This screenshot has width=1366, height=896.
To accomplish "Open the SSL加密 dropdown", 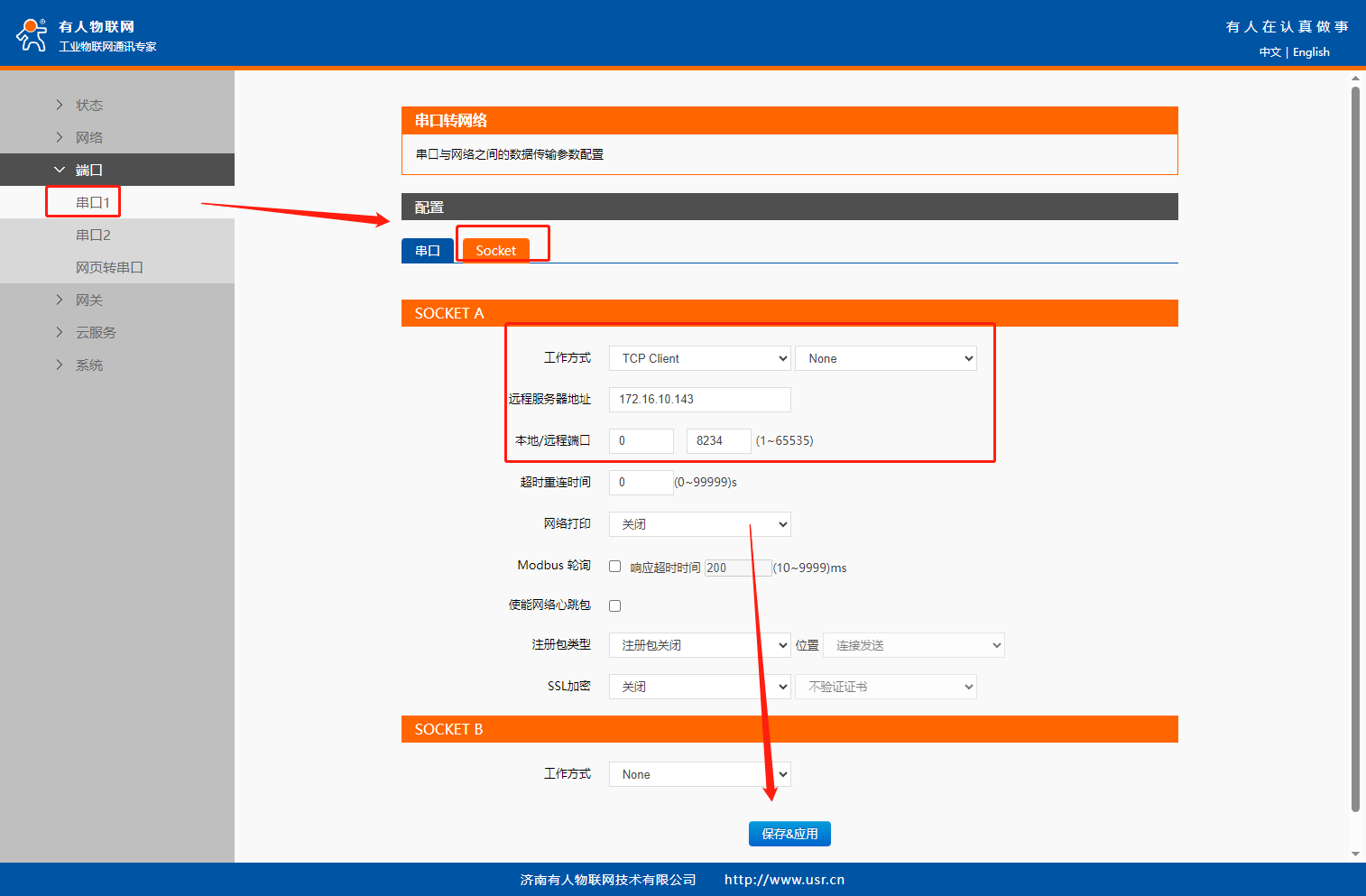I will (x=700, y=687).
